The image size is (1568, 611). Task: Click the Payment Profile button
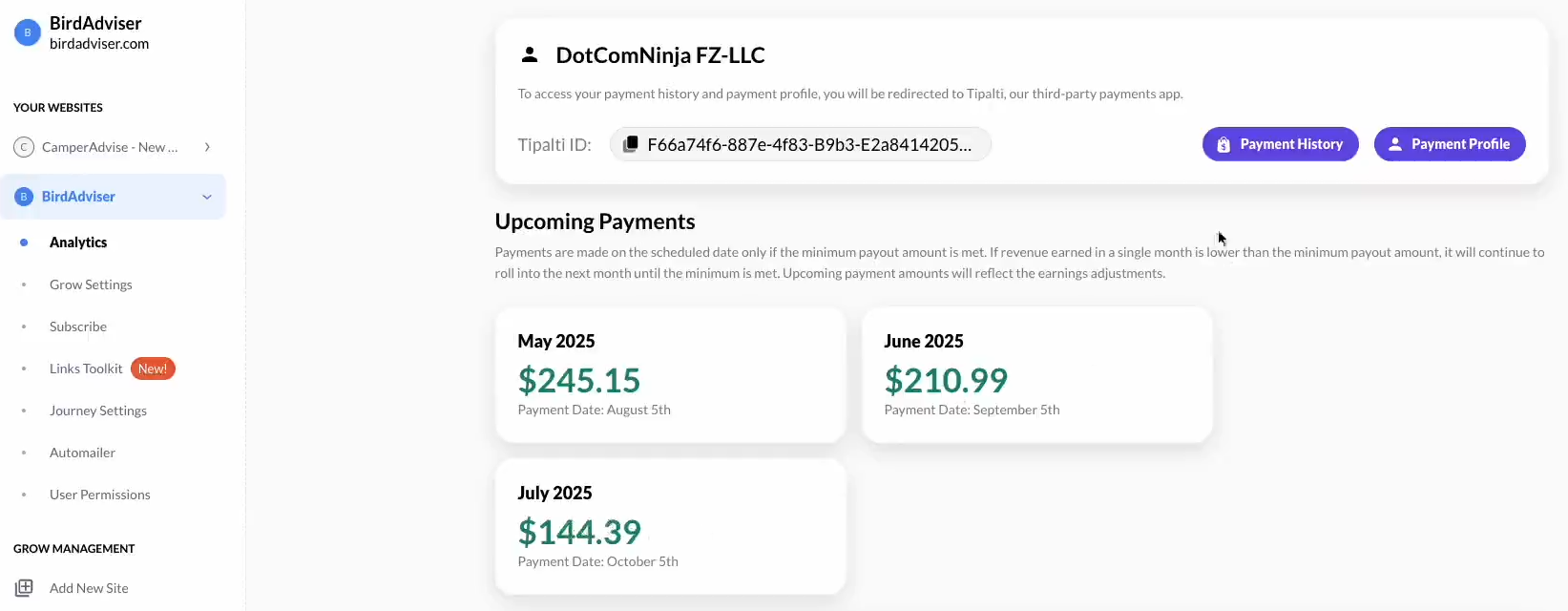(x=1450, y=144)
